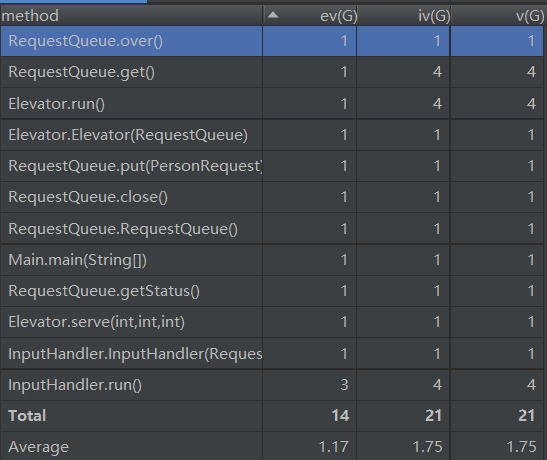The image size is (547, 460).
Task: Click Total v(G) value 21
Action: coord(527,416)
